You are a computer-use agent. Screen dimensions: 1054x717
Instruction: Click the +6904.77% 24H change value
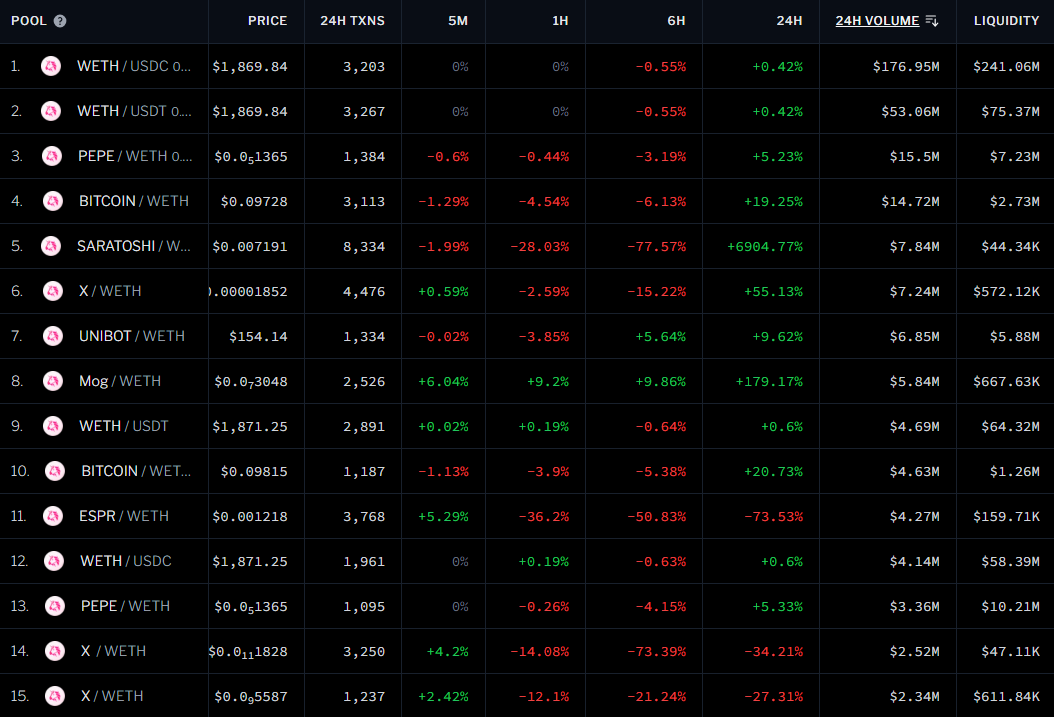pos(765,247)
